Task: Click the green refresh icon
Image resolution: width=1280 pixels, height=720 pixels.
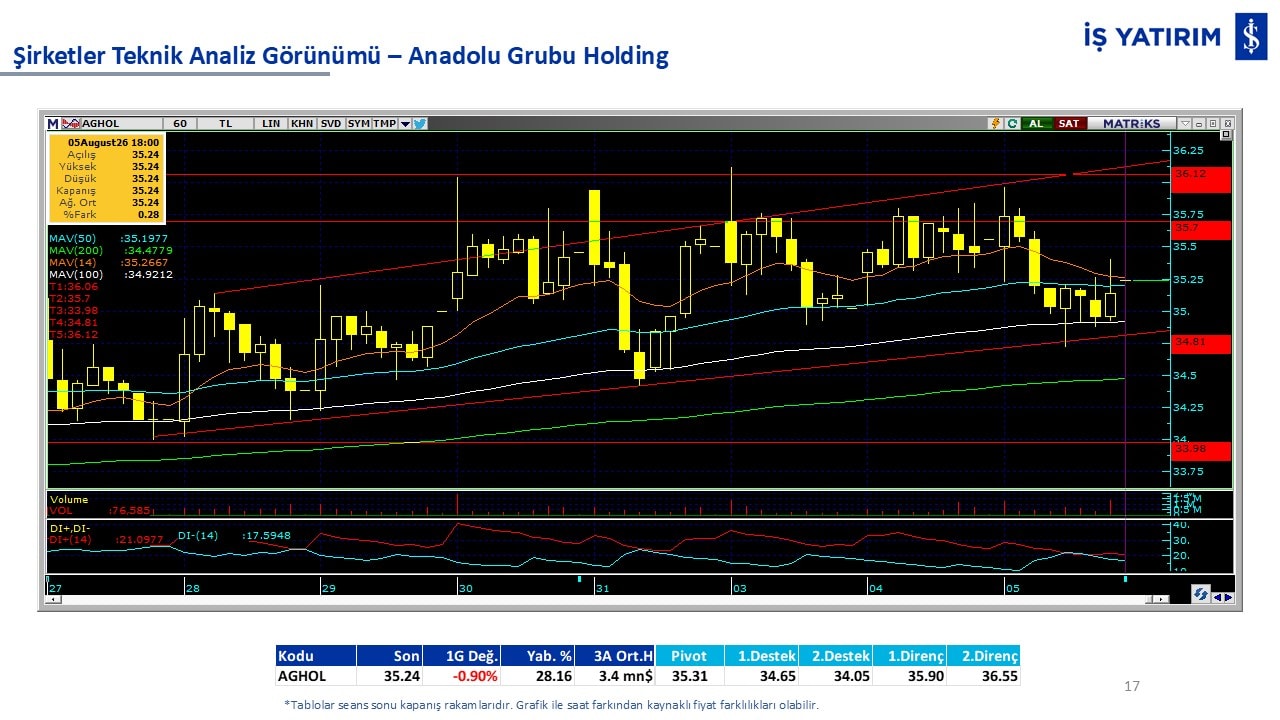Action: point(1012,124)
